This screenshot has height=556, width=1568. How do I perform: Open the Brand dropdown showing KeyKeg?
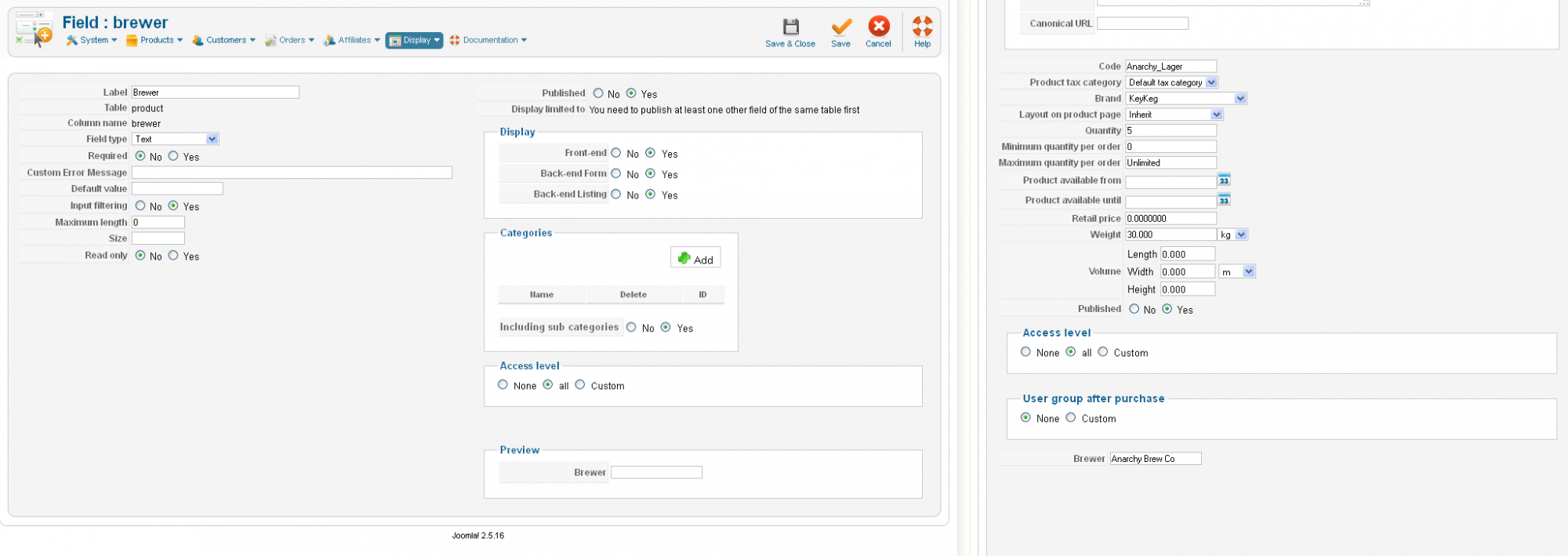click(1185, 98)
